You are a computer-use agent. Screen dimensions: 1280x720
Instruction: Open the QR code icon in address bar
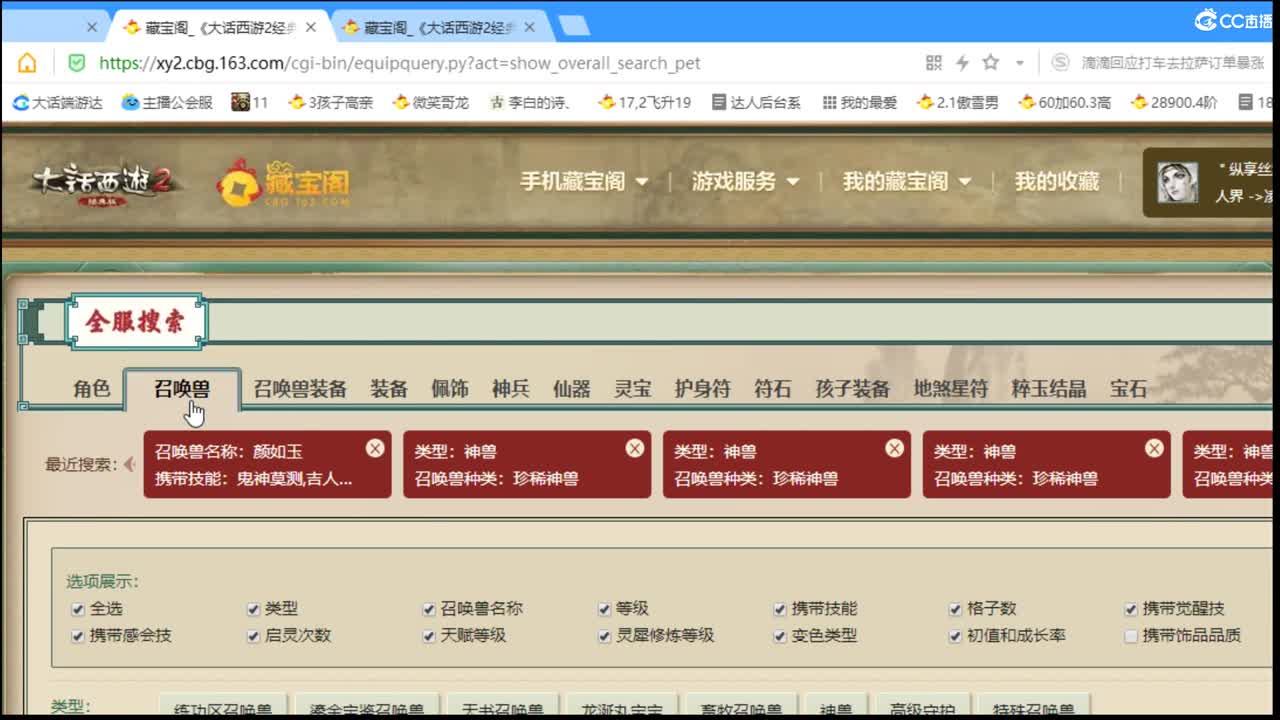click(934, 63)
